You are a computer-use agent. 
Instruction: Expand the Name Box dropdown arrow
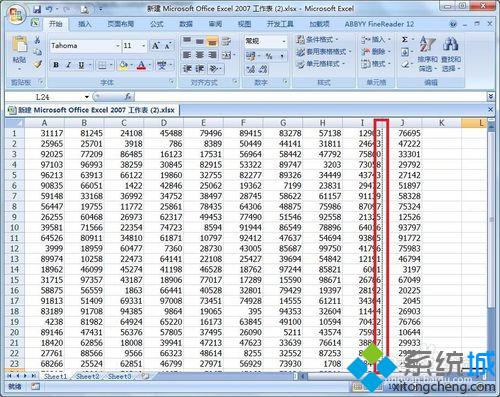click(87, 97)
